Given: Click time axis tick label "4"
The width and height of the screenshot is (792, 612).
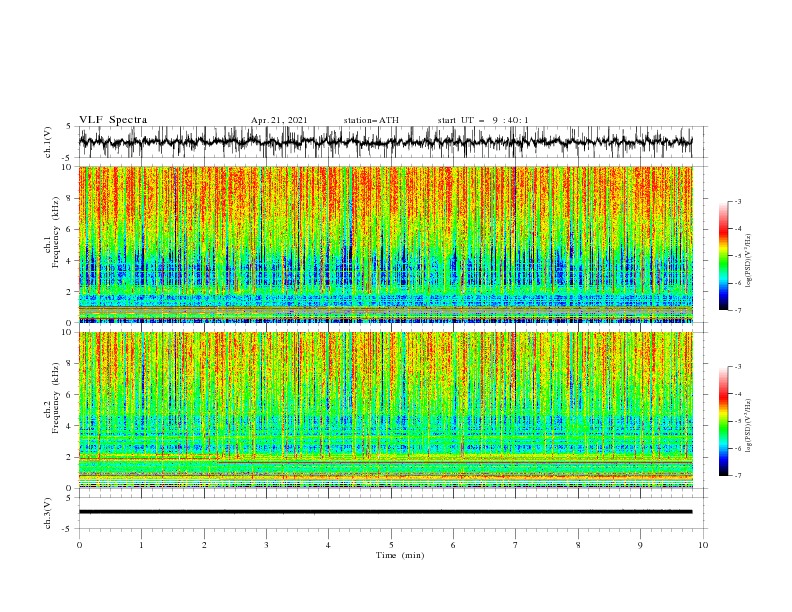Looking at the screenshot, I should point(328,545).
